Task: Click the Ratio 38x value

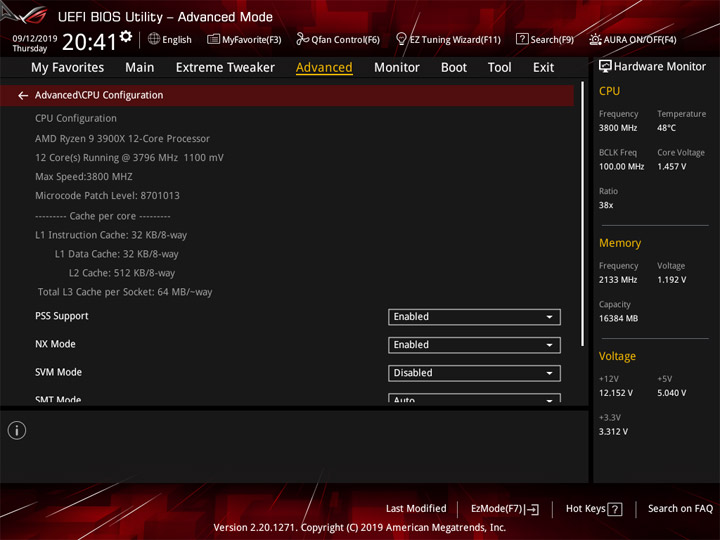Action: (606, 205)
